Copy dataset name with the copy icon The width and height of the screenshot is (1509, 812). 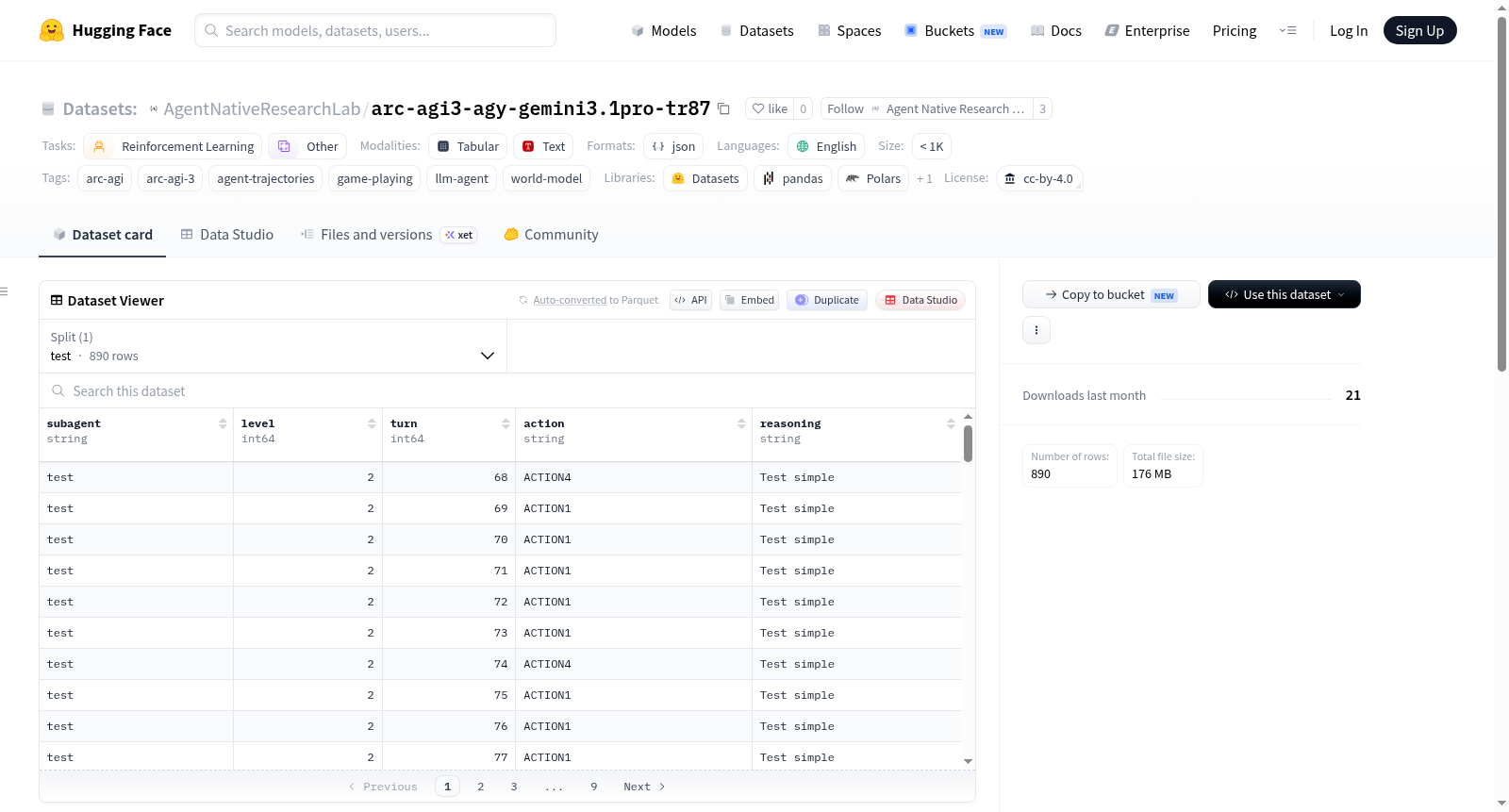tap(723, 108)
